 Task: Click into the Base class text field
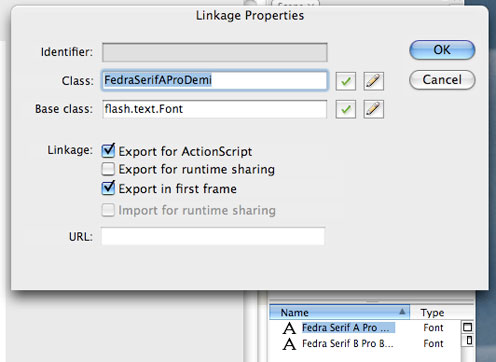tap(215, 109)
